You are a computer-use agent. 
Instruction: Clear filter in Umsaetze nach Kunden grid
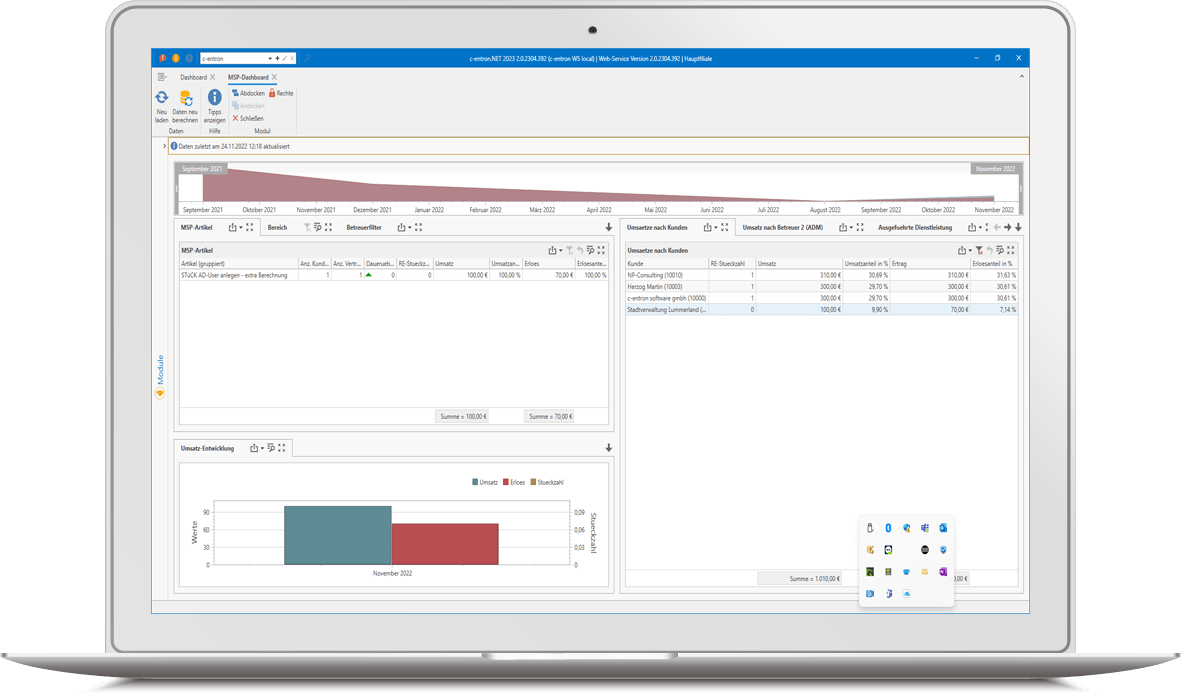[x=979, y=250]
